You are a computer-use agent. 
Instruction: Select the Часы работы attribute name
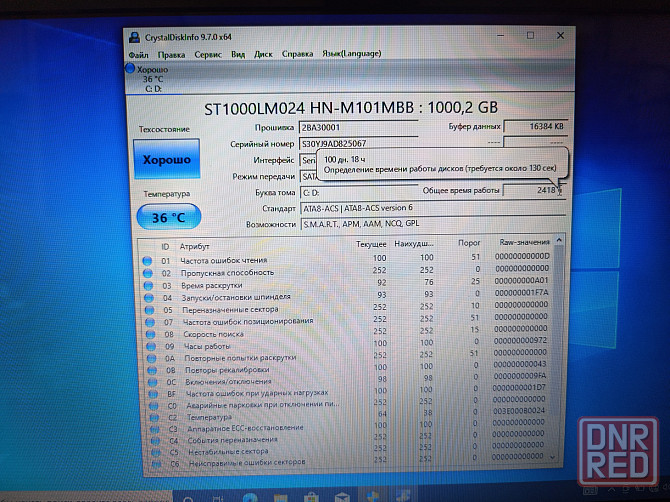207,346
